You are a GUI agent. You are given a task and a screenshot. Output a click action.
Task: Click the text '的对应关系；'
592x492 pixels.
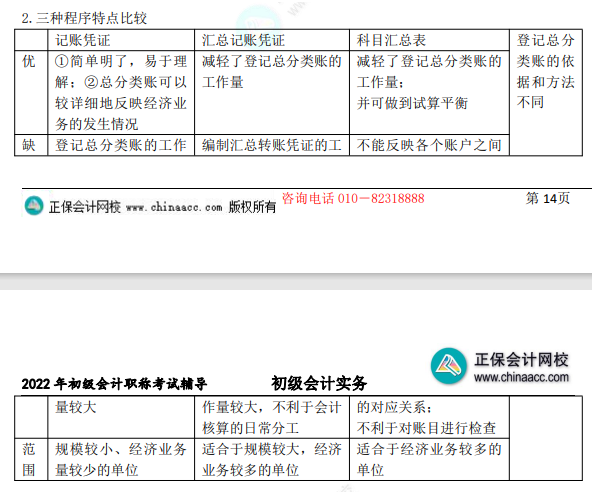[x=395, y=407]
